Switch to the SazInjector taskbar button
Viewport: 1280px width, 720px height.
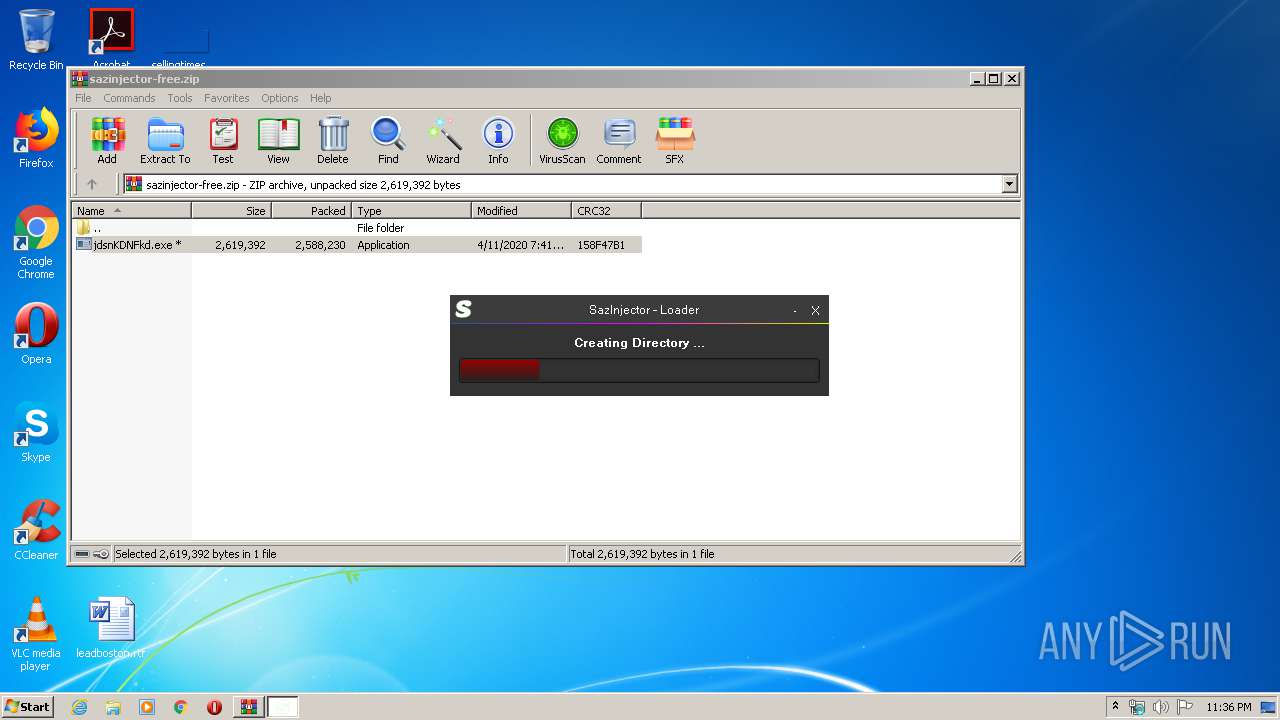283,707
